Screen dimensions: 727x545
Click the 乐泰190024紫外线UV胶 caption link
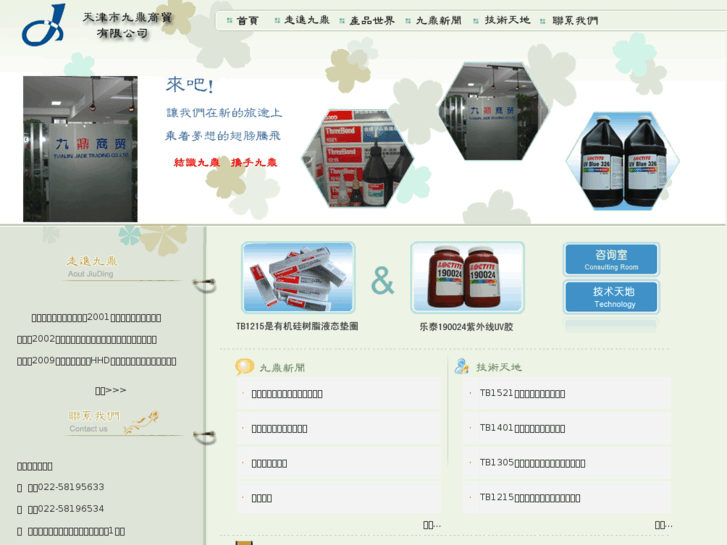click(x=466, y=327)
